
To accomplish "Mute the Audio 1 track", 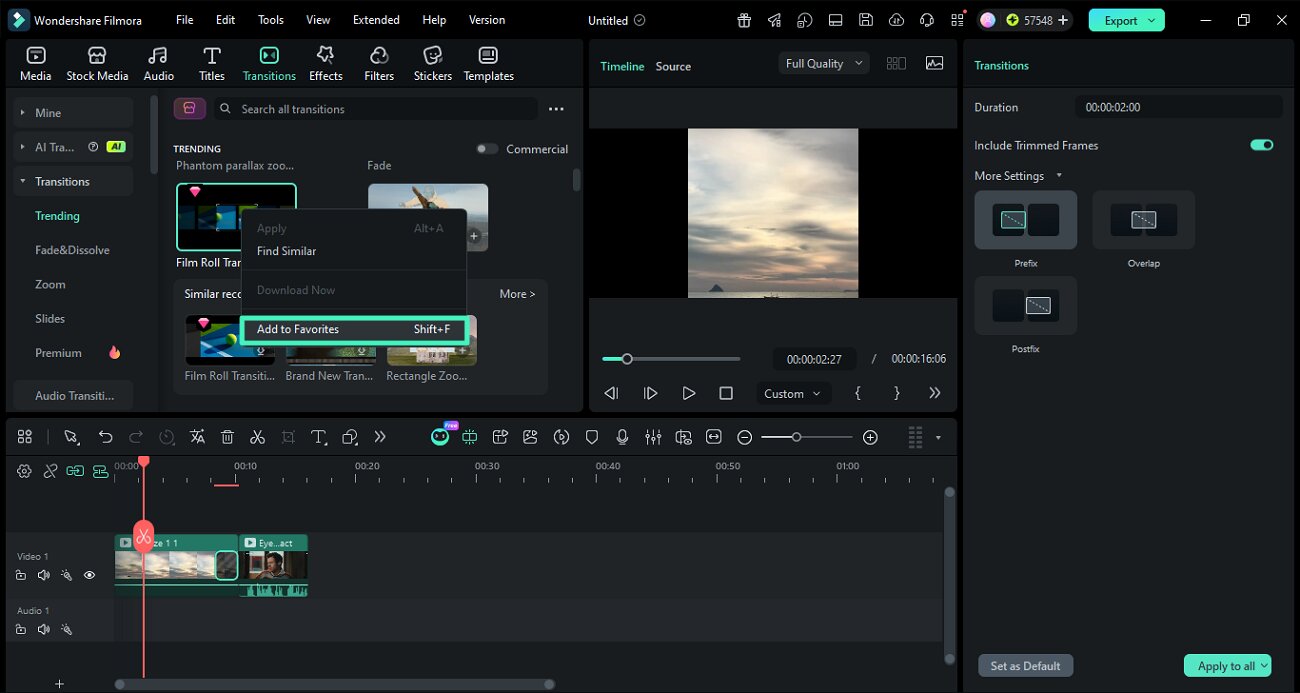I will [x=43, y=629].
